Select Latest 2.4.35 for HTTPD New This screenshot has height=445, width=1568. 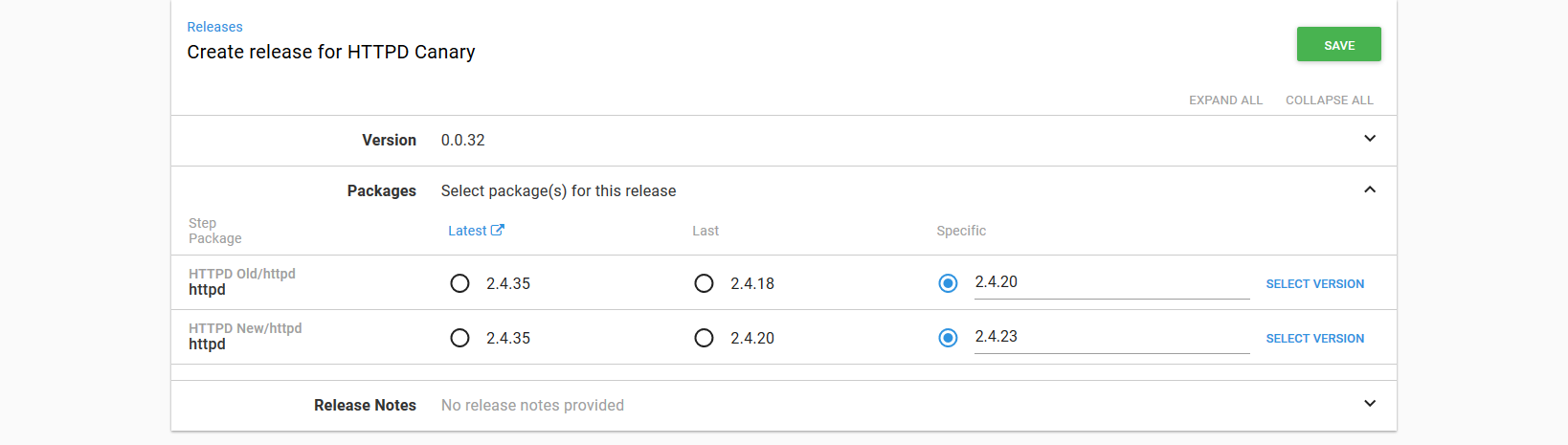(460, 338)
